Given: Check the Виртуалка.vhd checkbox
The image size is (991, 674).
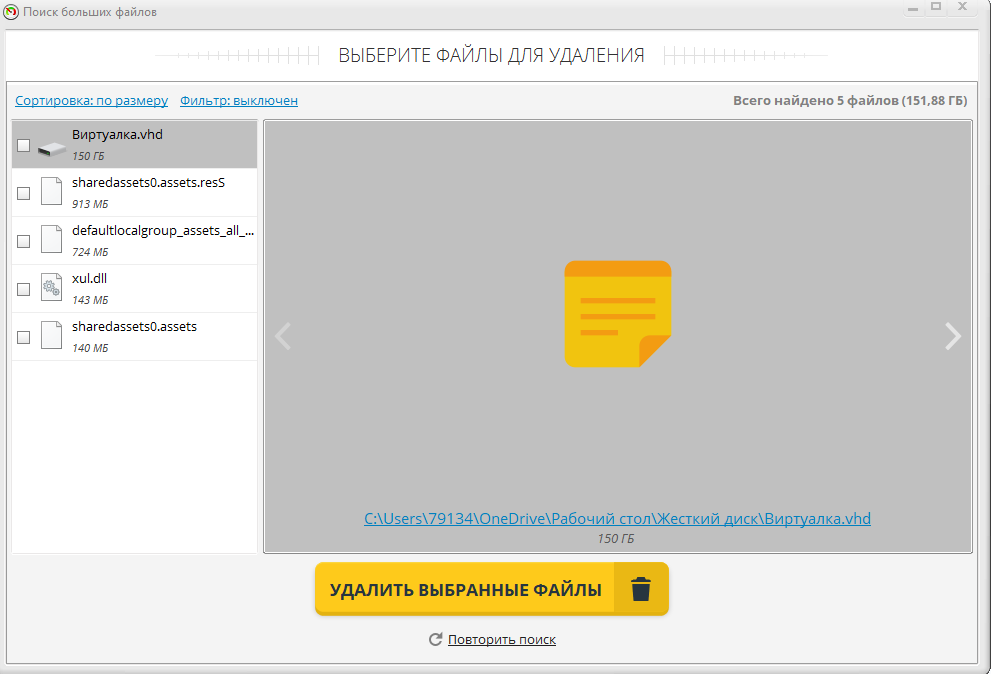Looking at the screenshot, I should click(23, 145).
